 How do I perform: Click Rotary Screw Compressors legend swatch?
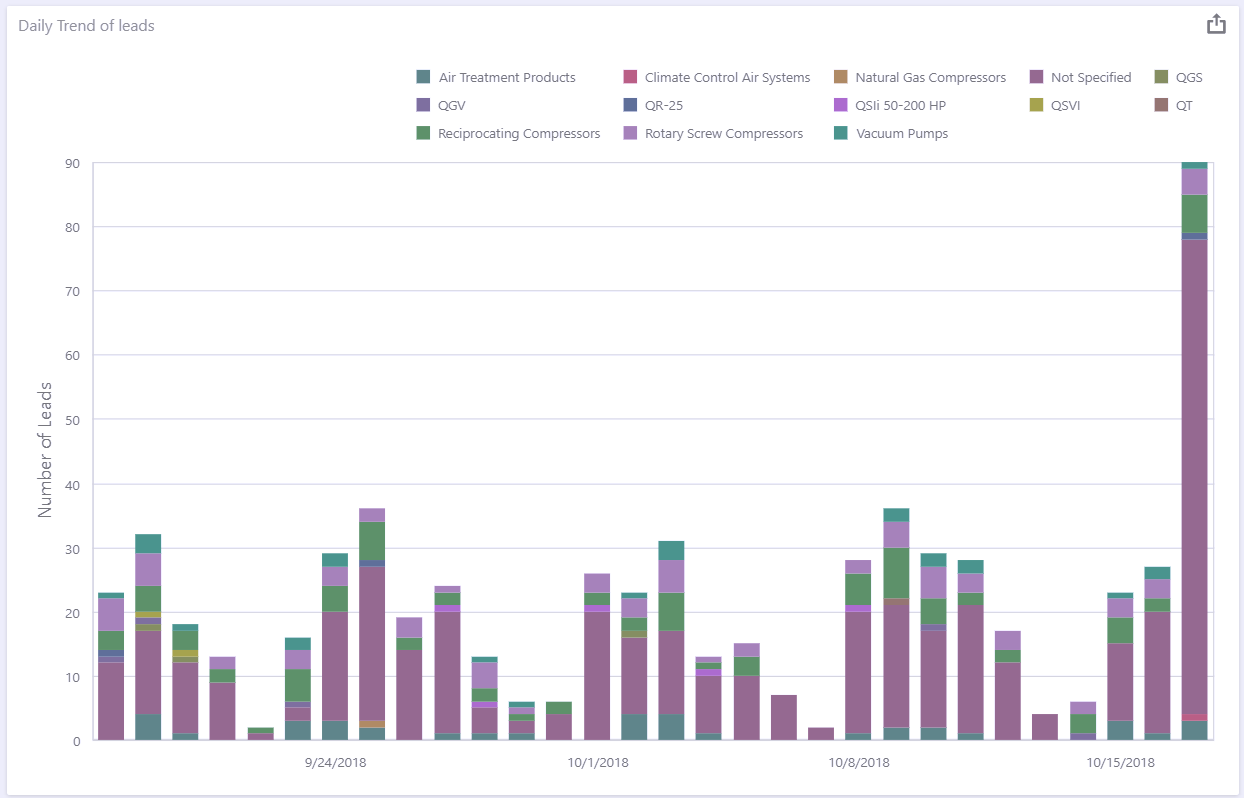[x=630, y=133]
